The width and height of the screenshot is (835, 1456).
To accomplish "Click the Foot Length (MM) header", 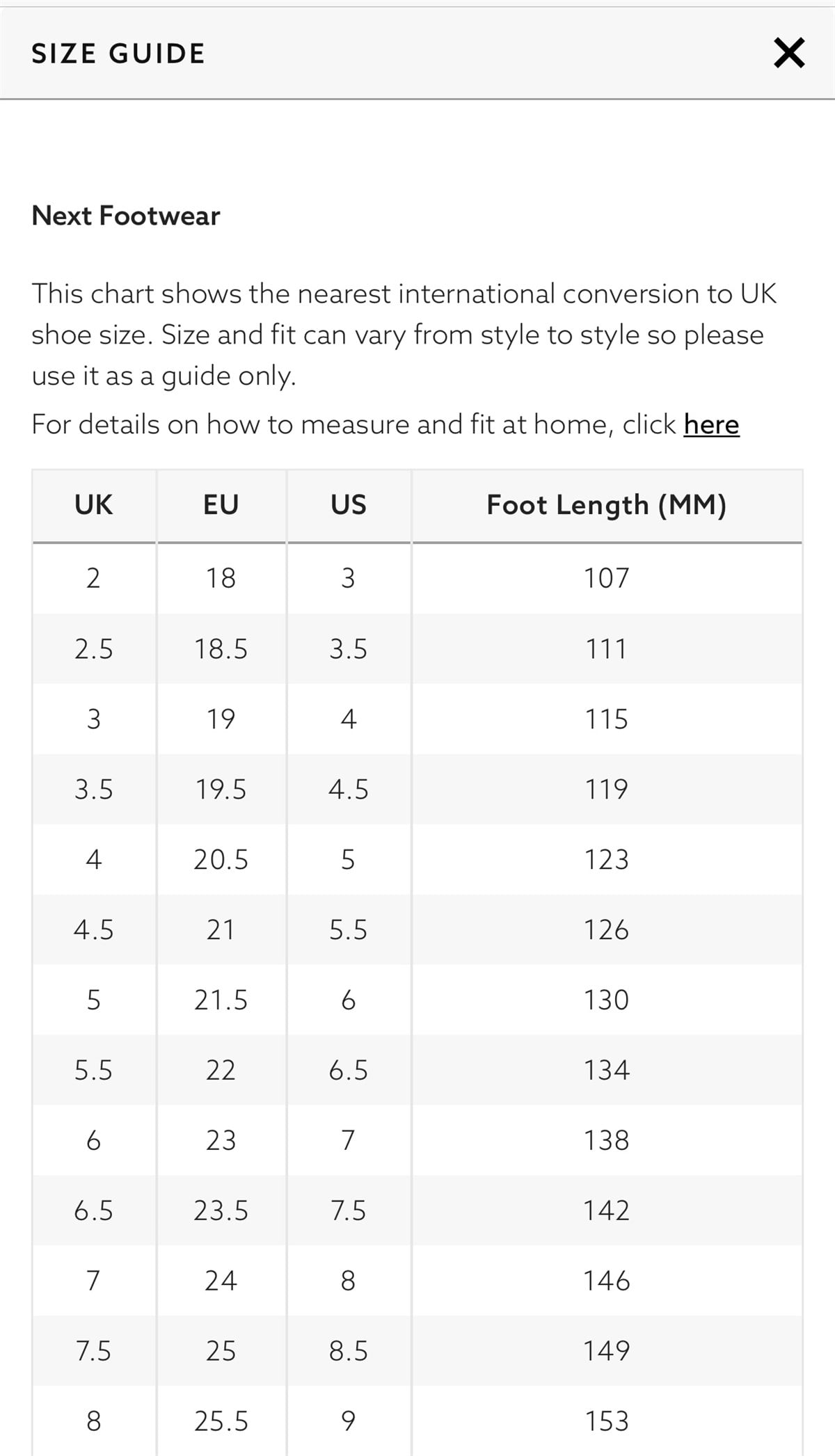I will pos(606,505).
